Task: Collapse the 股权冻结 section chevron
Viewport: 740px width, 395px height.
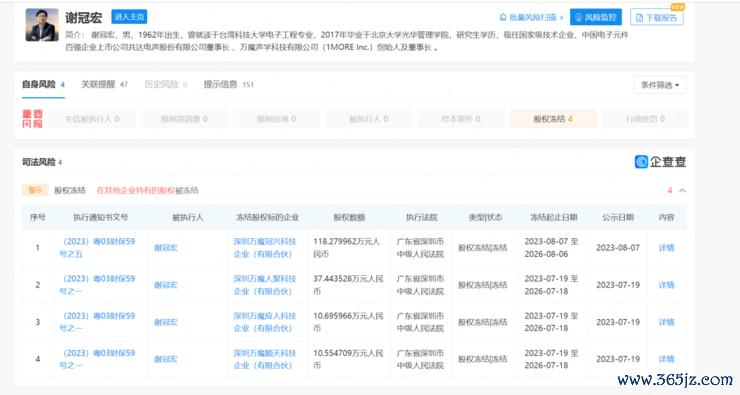Action: (682, 191)
